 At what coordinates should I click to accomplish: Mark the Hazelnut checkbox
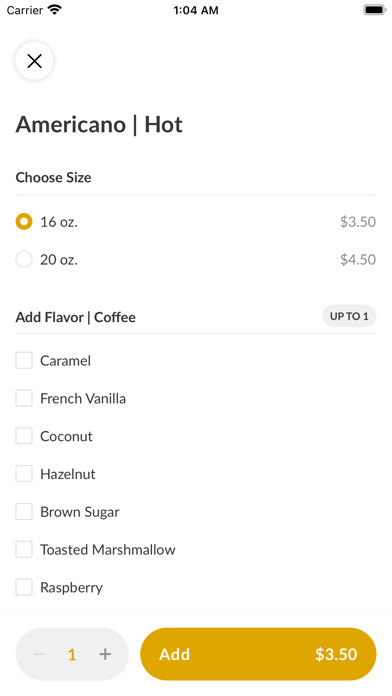pyautogui.click(x=24, y=474)
